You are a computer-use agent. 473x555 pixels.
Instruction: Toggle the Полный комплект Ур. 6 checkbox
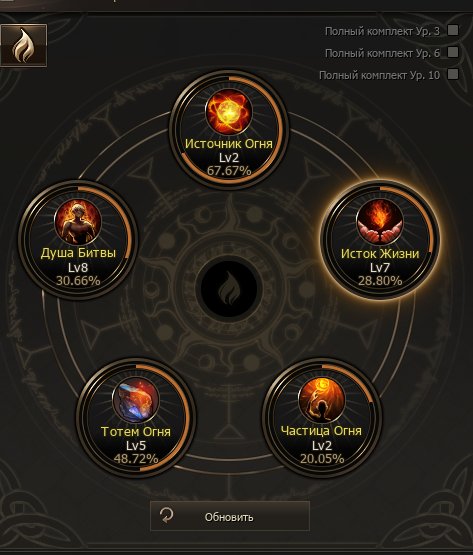pos(453,52)
